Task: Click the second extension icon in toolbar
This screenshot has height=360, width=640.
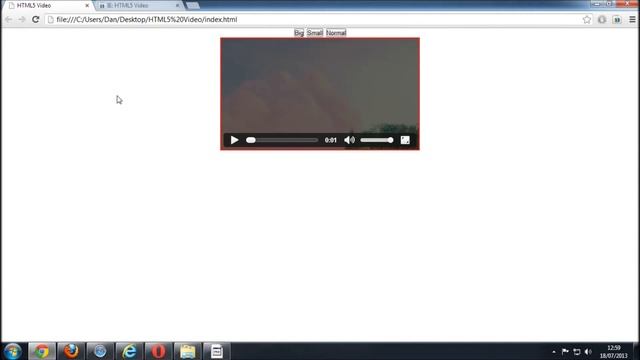Action: [x=617, y=19]
